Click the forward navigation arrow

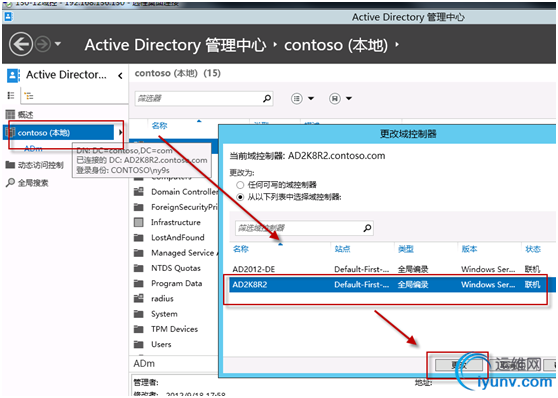click(x=43, y=44)
